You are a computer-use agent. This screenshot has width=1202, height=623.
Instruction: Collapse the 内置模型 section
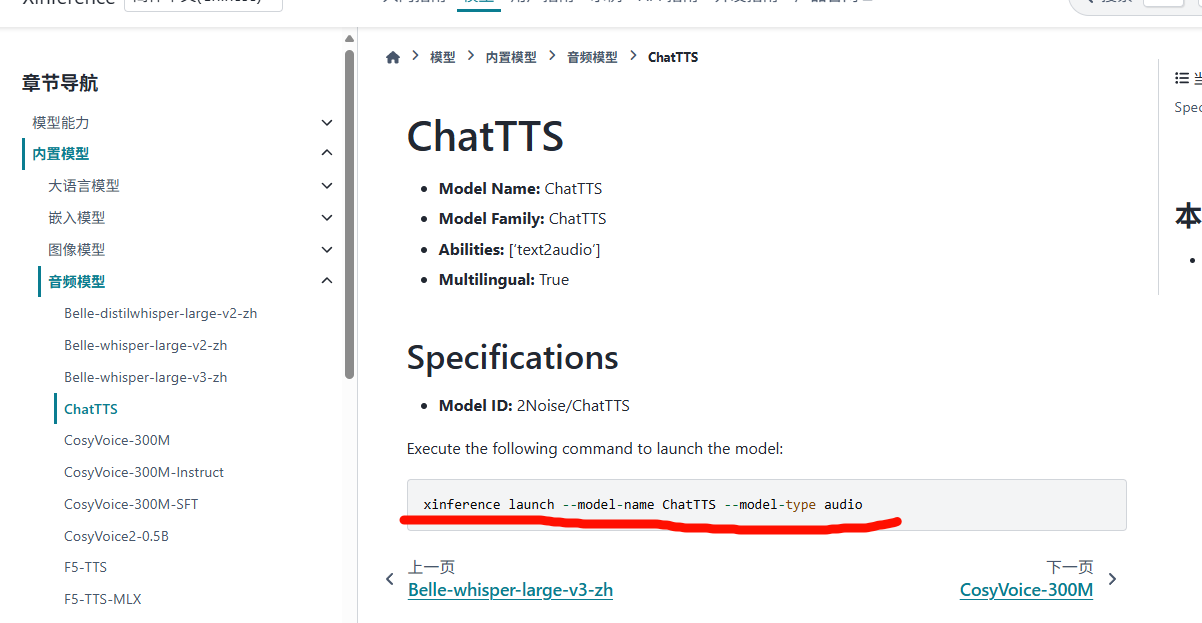(x=326, y=152)
